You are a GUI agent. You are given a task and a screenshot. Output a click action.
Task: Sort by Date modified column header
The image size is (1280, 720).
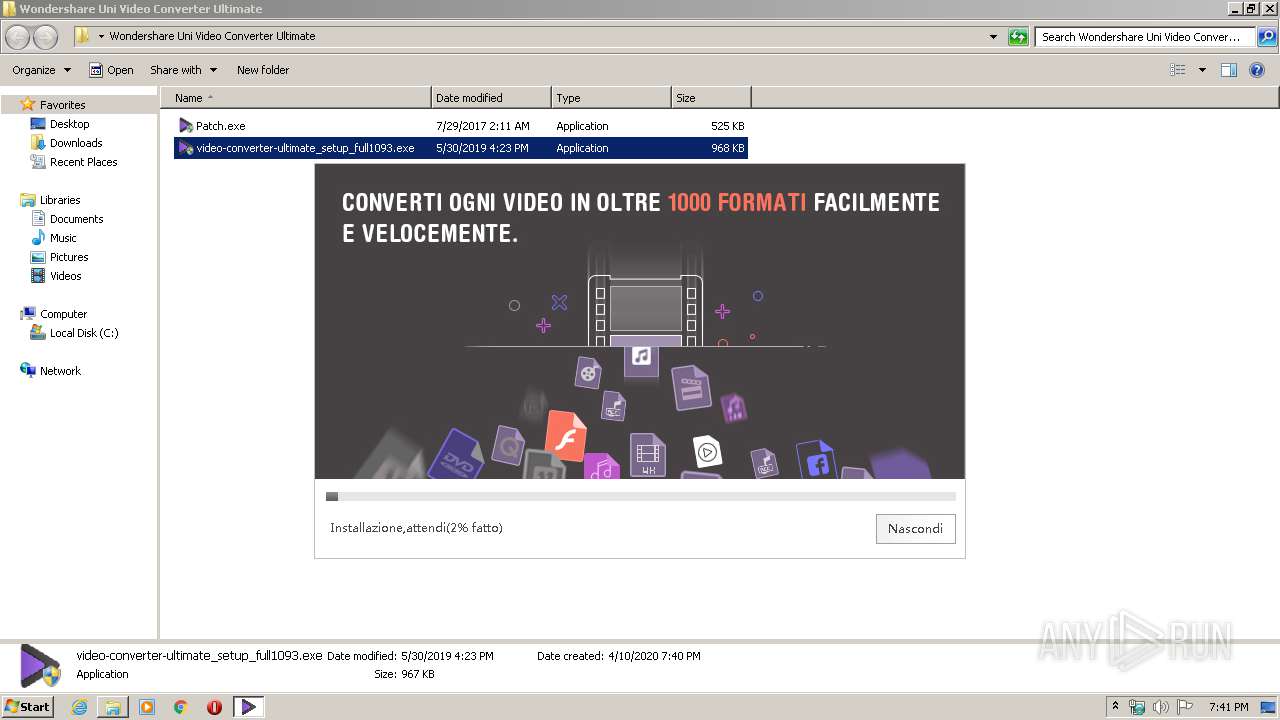491,98
